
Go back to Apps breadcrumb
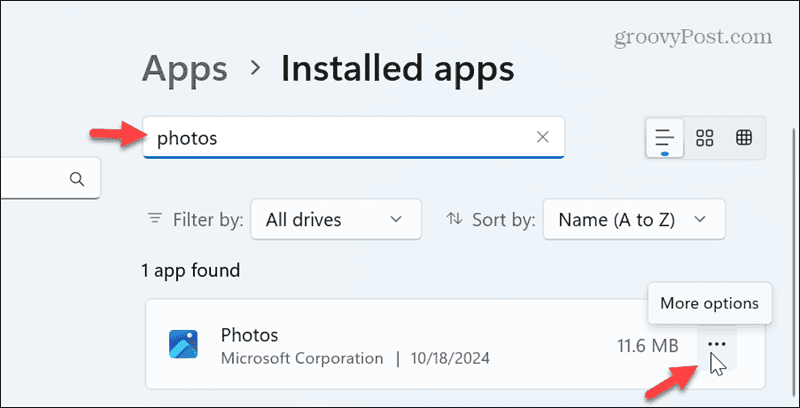(x=184, y=69)
